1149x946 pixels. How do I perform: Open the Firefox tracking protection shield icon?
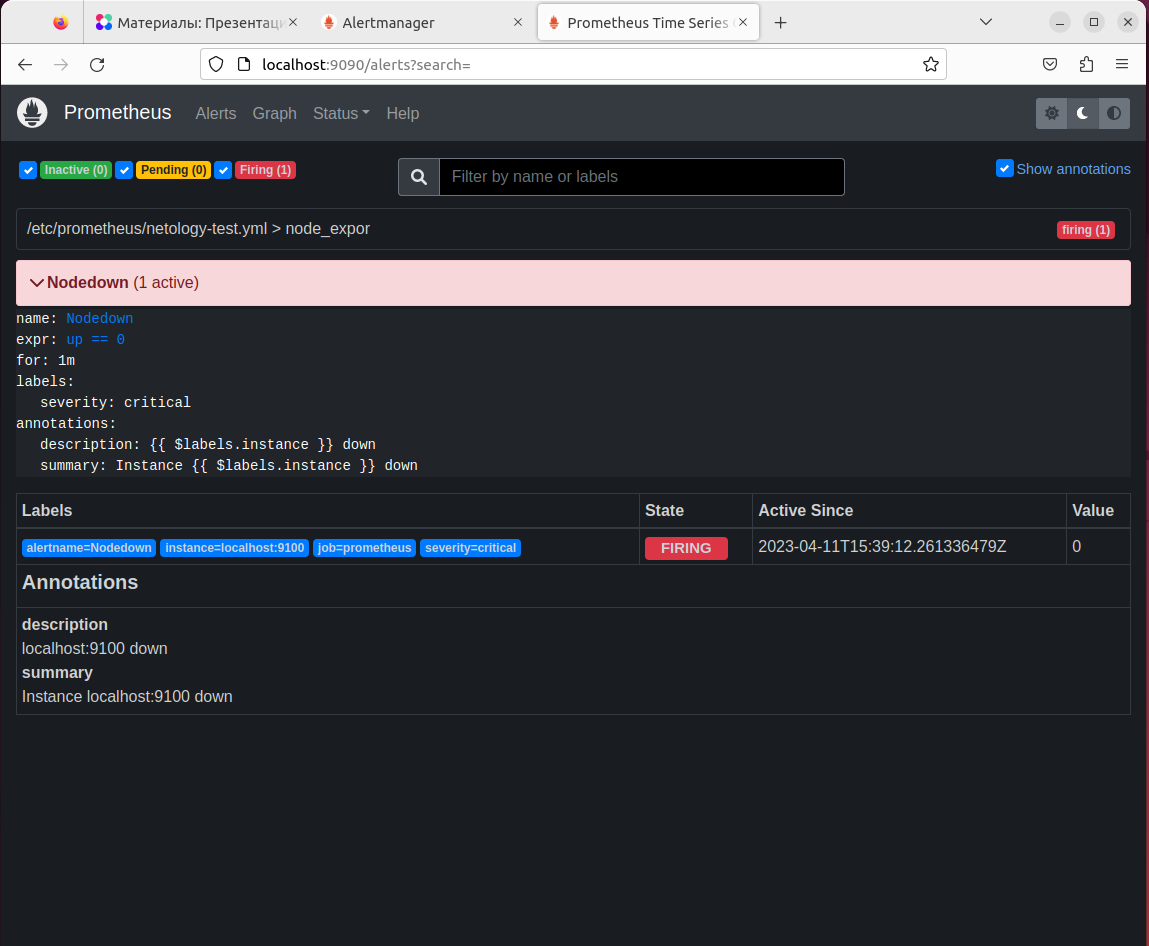[215, 64]
